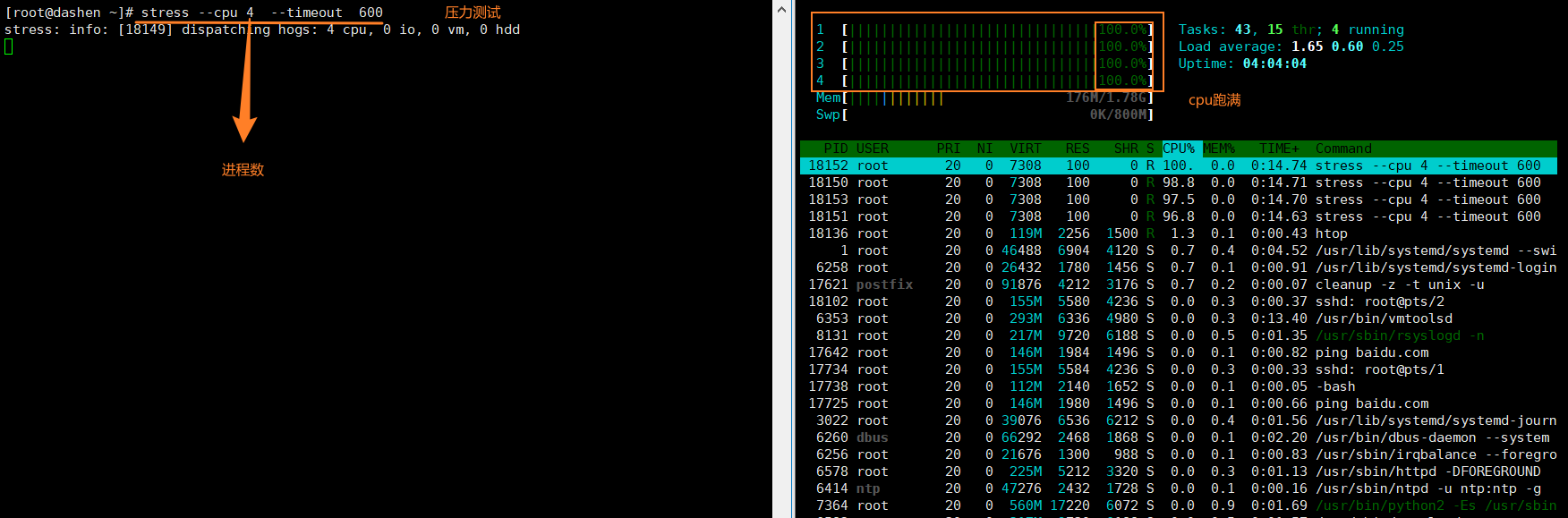Select sshd: root@pts/1 row
The width and height of the screenshot is (1568, 518).
pos(1179,369)
